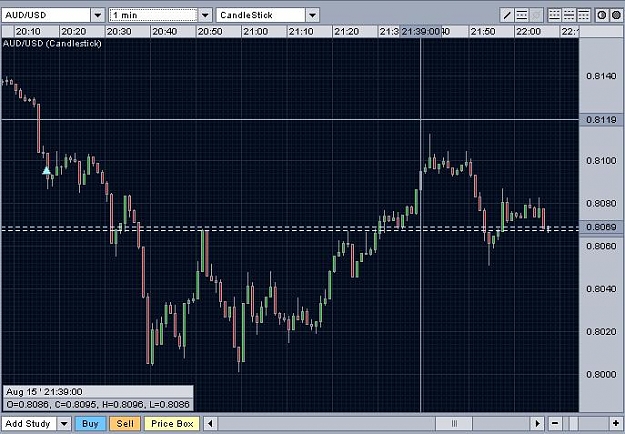Viewport: 625px width, 434px height.
Task: Click the 20:10 time axis label
Action: point(28,31)
